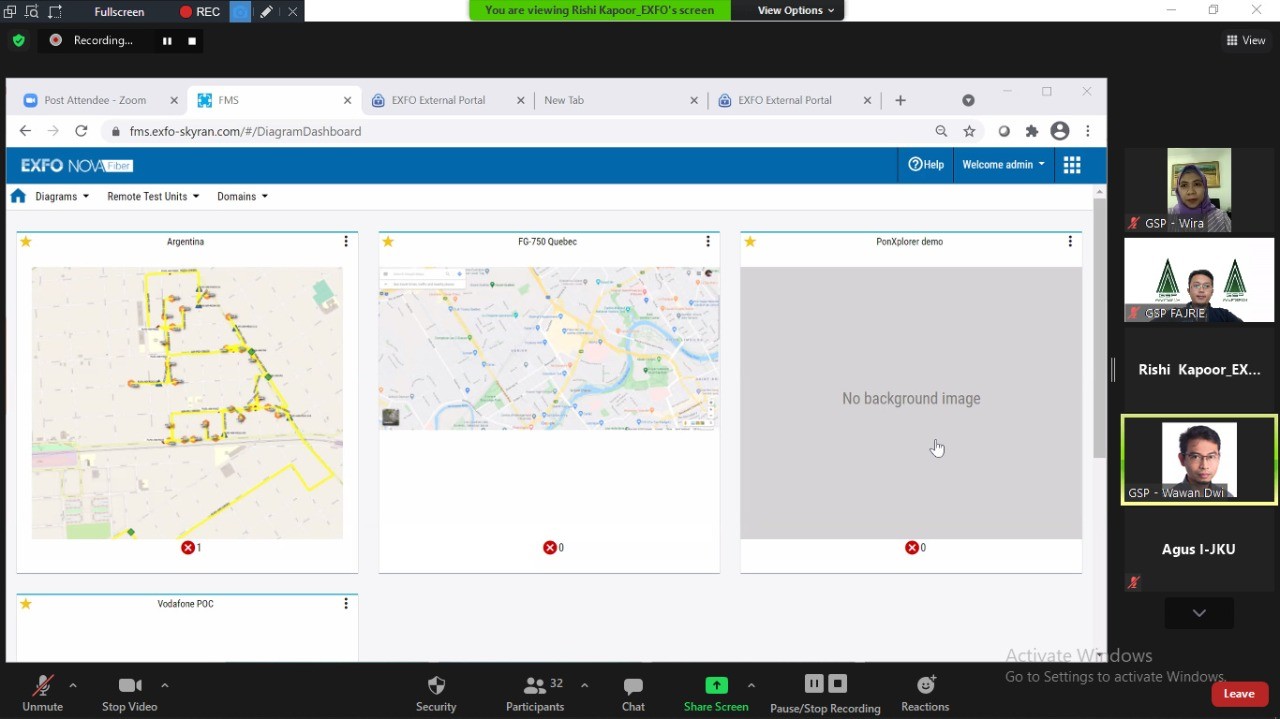Unmute the microphone in Zoom
Viewport: 1280px width, 719px height.
43,694
